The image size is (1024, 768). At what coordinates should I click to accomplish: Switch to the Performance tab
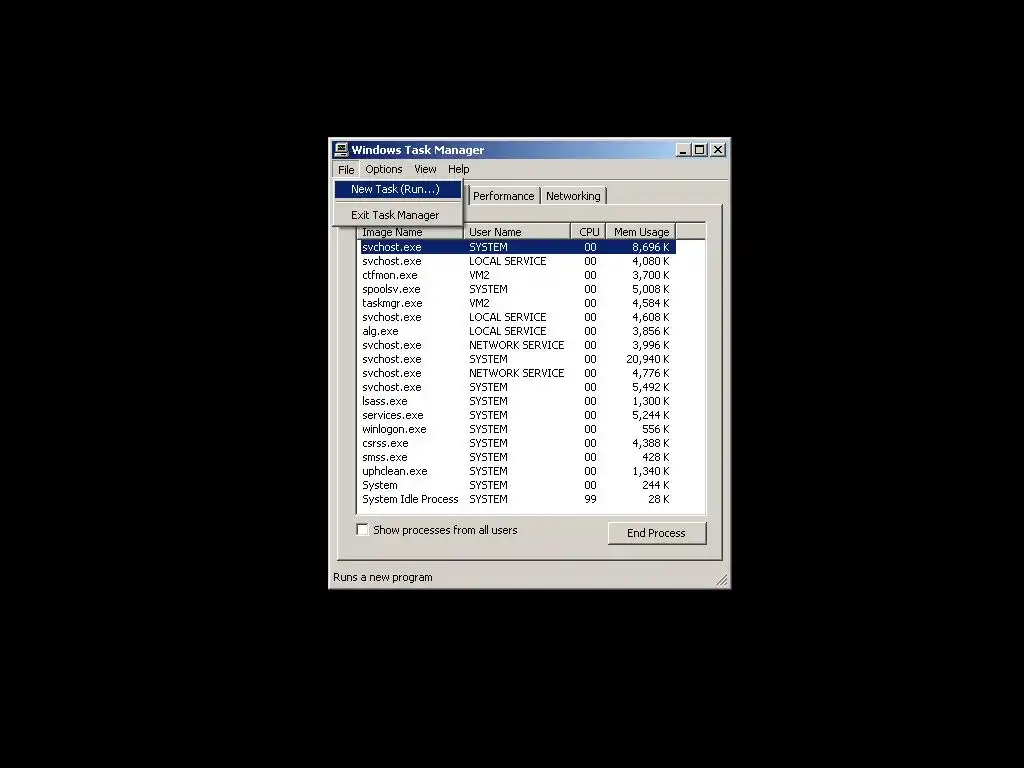tap(503, 196)
